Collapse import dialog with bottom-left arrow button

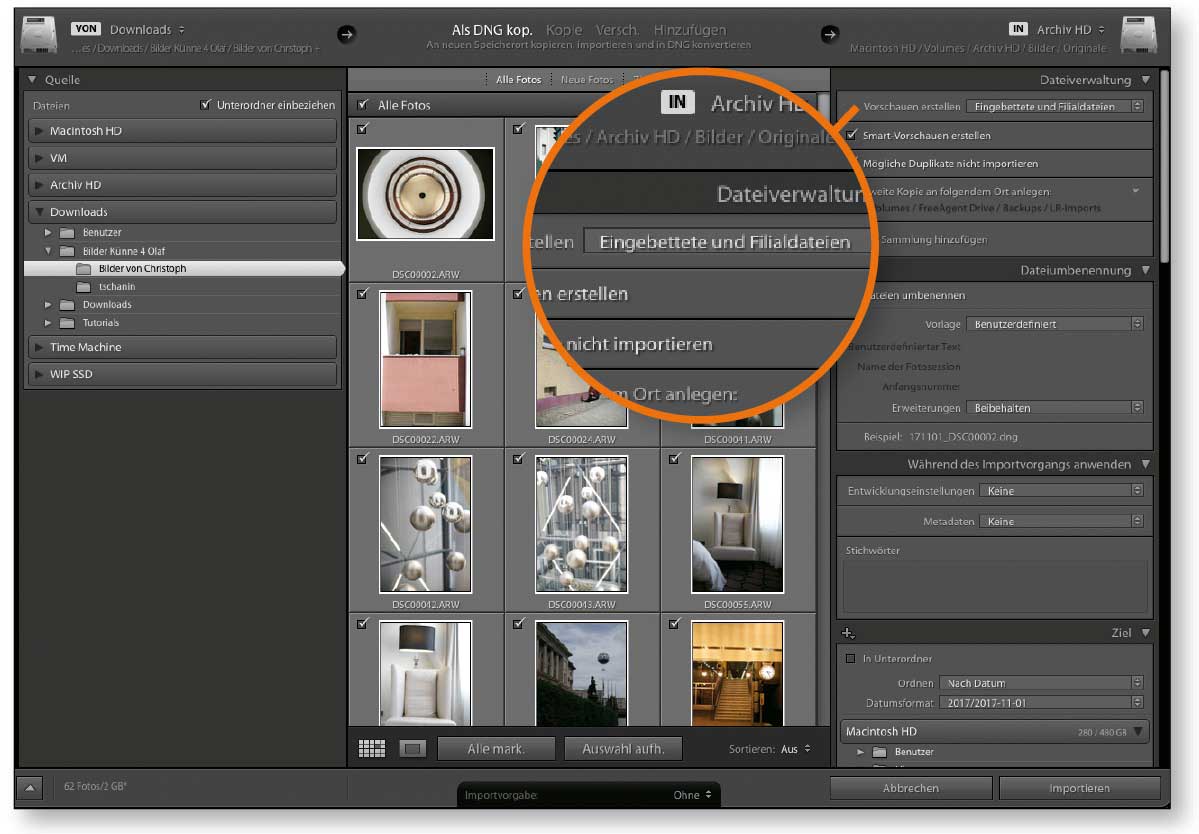click(30, 788)
